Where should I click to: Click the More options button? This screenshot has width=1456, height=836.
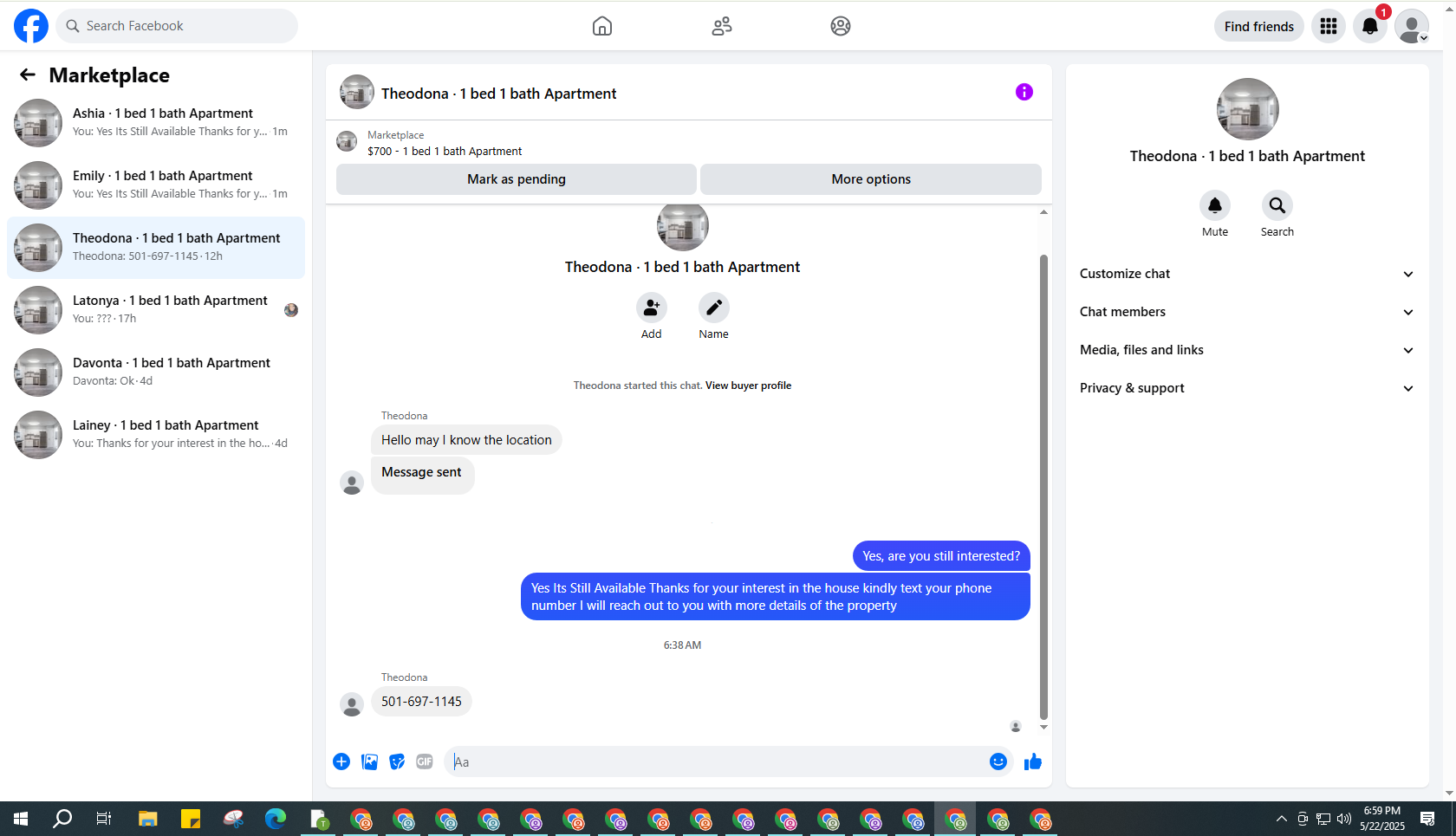coord(871,179)
